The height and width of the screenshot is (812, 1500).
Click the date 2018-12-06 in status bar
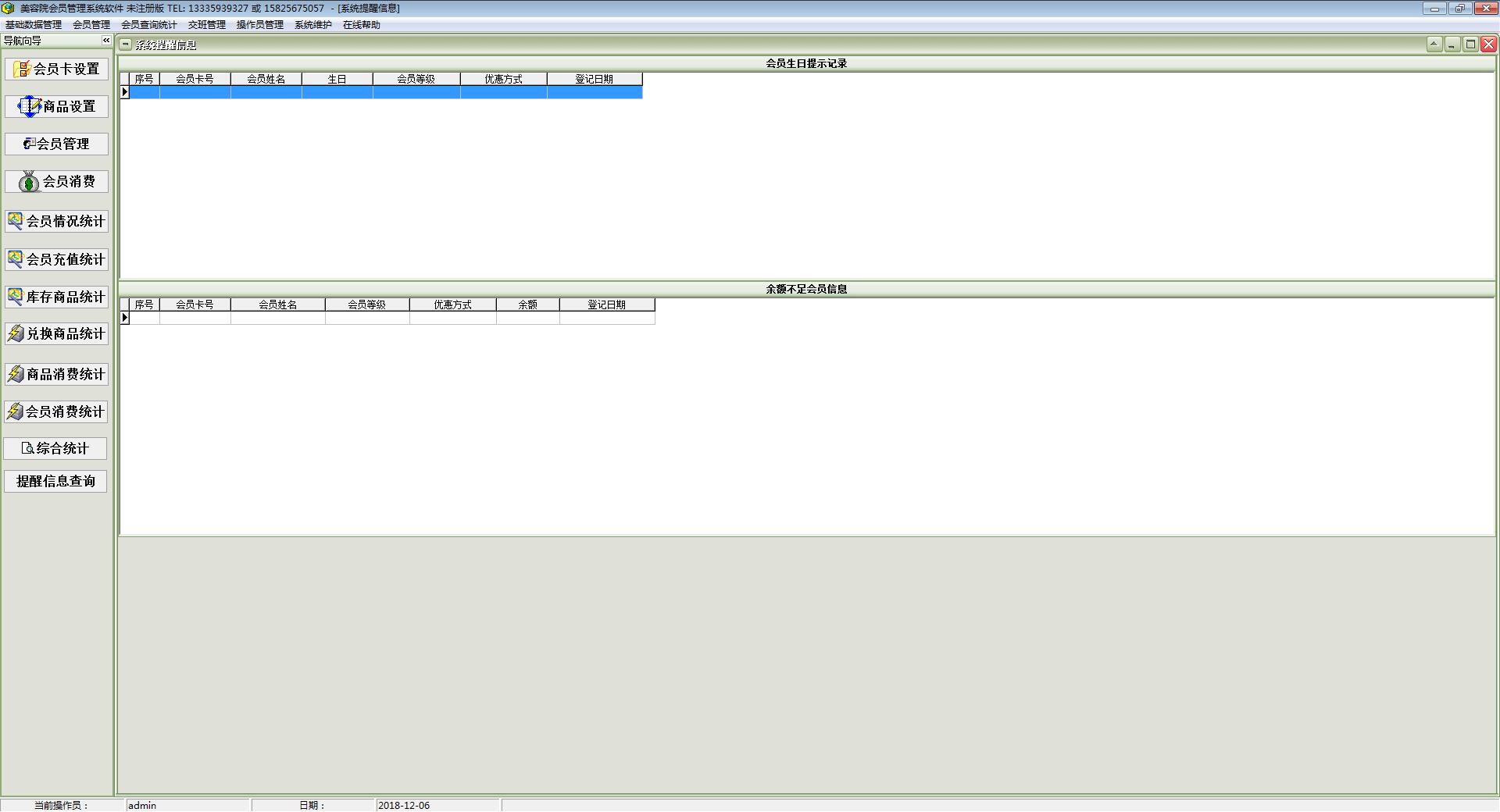coord(437,805)
